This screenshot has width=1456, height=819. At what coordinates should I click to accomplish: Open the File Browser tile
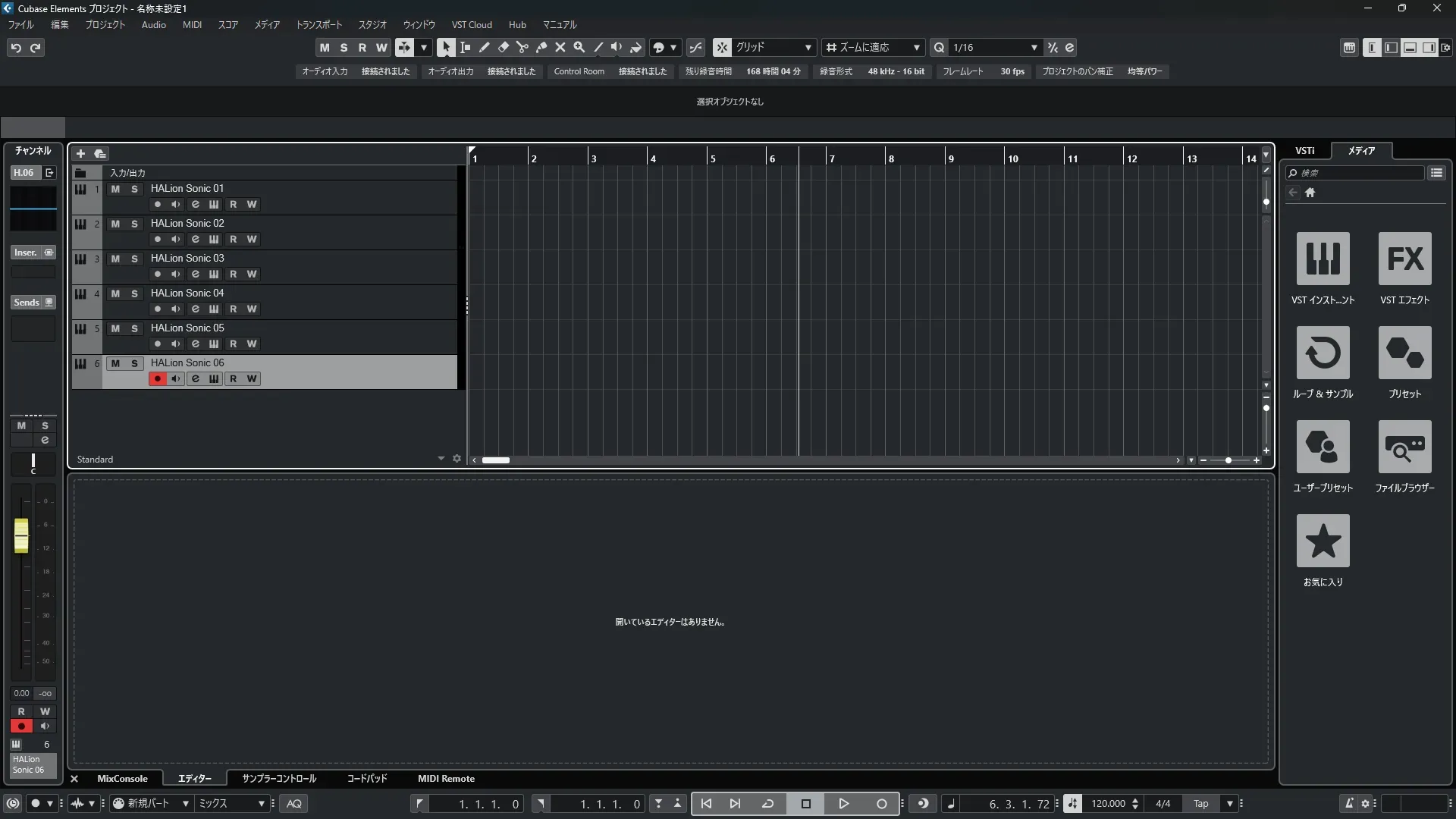click(x=1404, y=447)
